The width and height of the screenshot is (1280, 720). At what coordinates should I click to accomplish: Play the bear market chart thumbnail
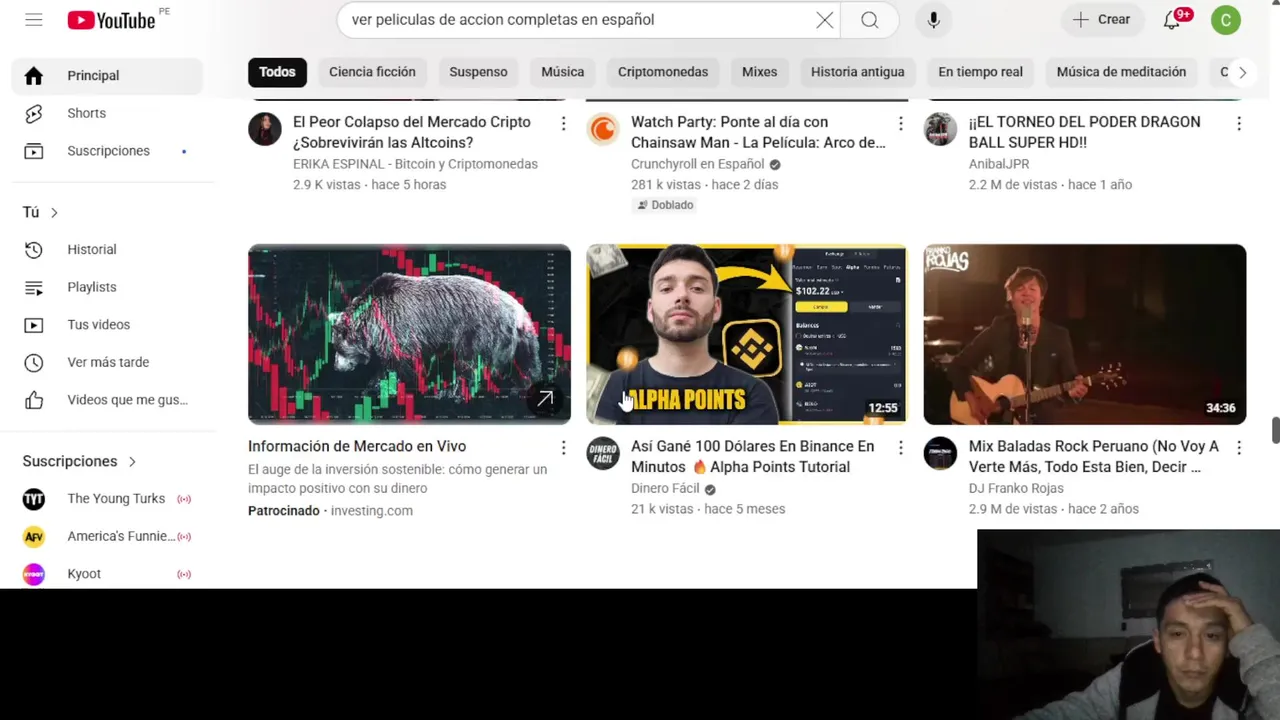pos(409,334)
